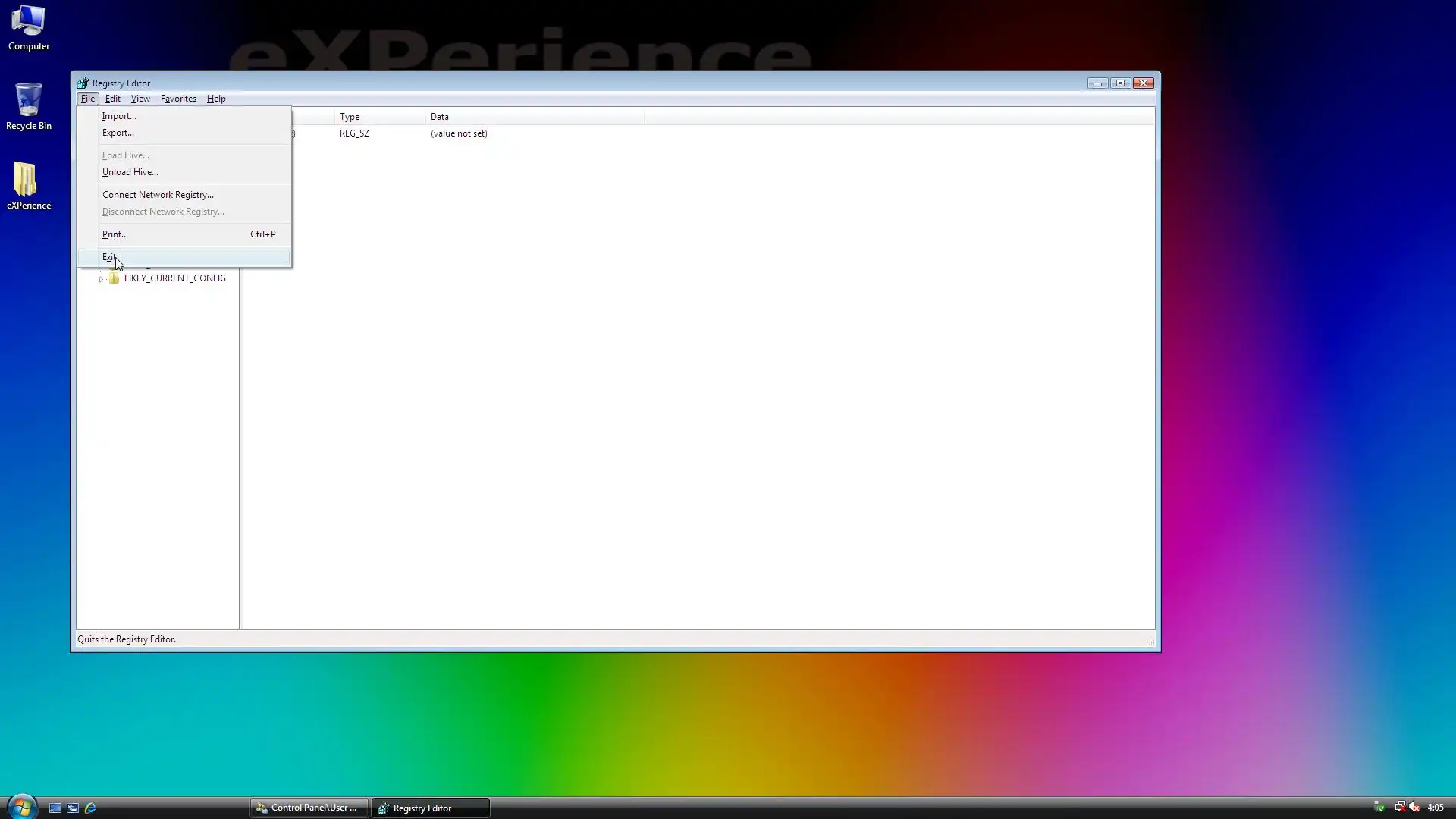This screenshot has height=819, width=1456.
Task: Click the Type column header
Action: pyautogui.click(x=350, y=117)
